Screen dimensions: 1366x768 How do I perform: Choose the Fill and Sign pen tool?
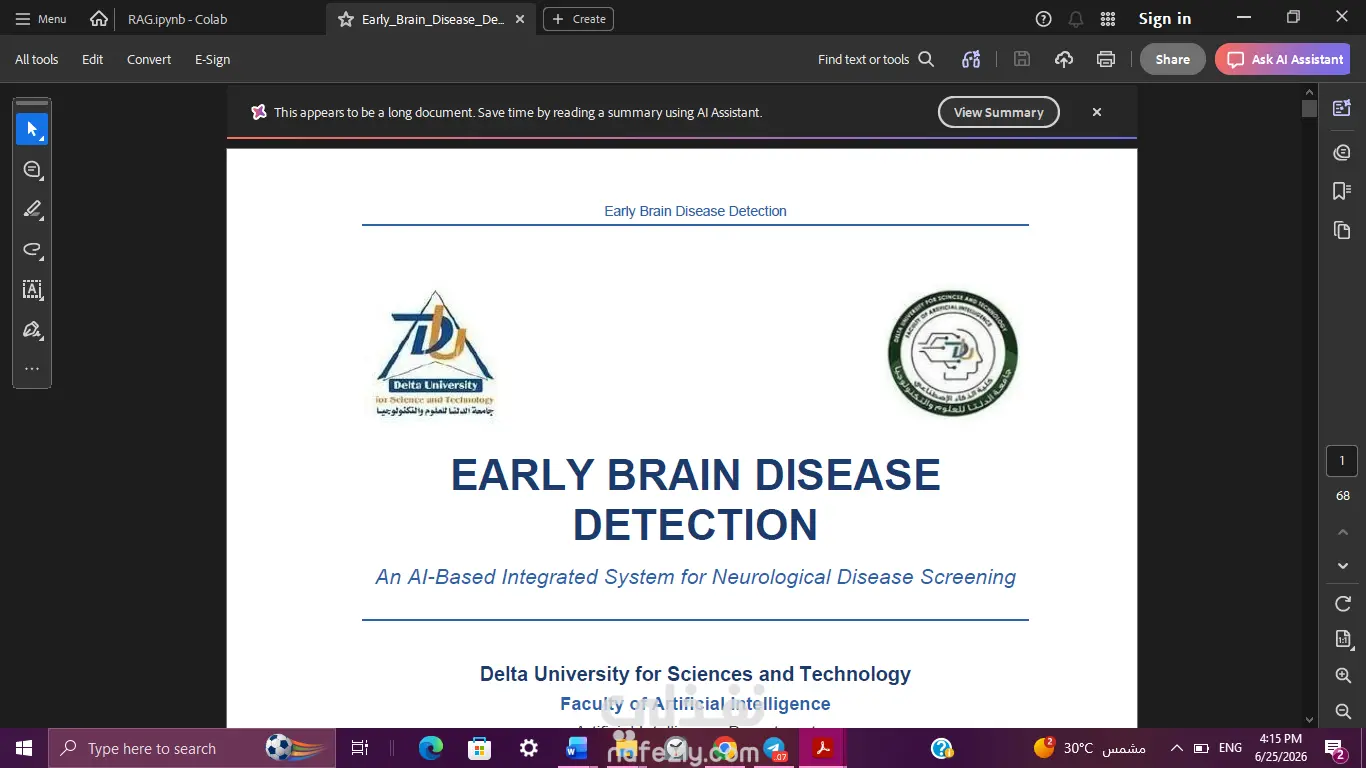click(32, 329)
